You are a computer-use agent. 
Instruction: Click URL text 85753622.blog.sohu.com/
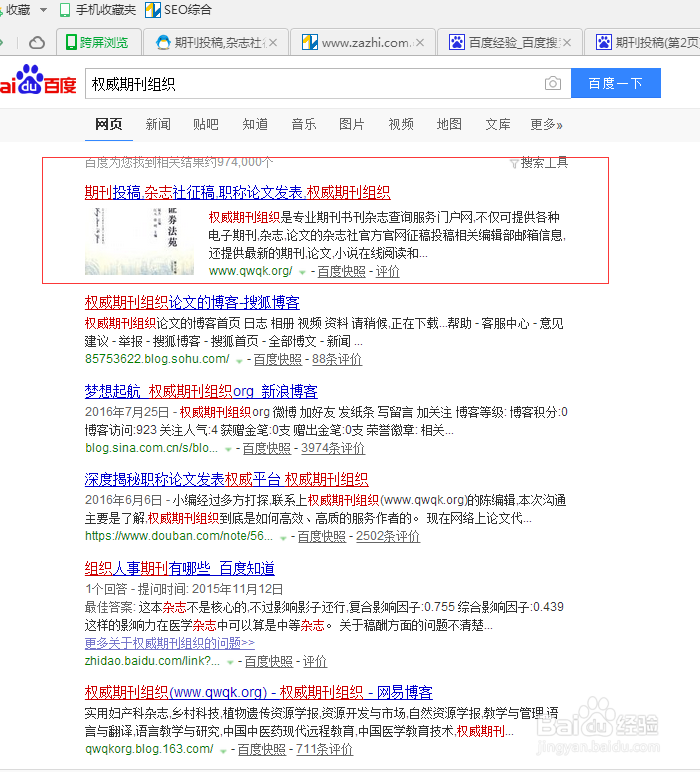pos(157,359)
